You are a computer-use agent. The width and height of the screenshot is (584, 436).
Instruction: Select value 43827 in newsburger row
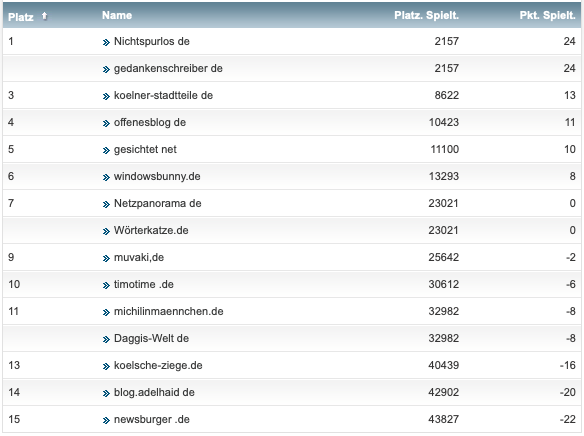click(444, 419)
